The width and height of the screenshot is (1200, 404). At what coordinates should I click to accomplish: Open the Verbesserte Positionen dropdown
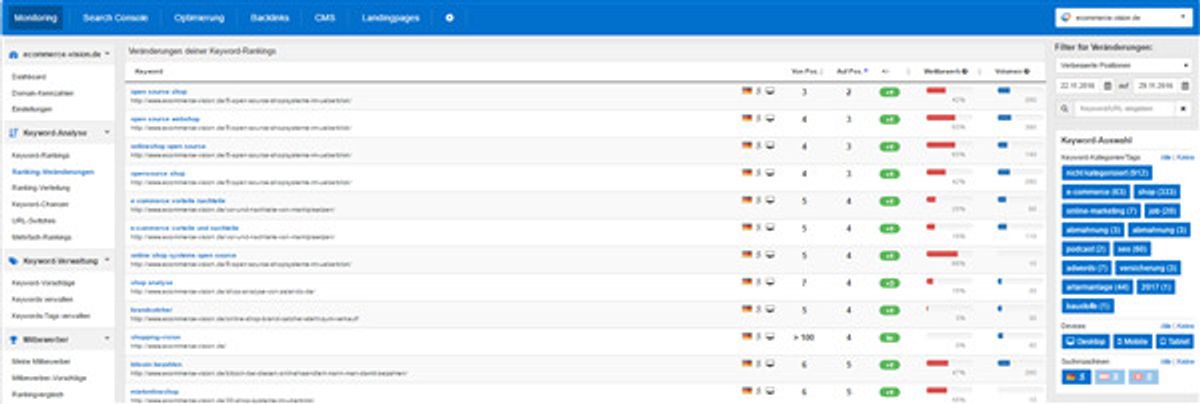pos(1124,65)
